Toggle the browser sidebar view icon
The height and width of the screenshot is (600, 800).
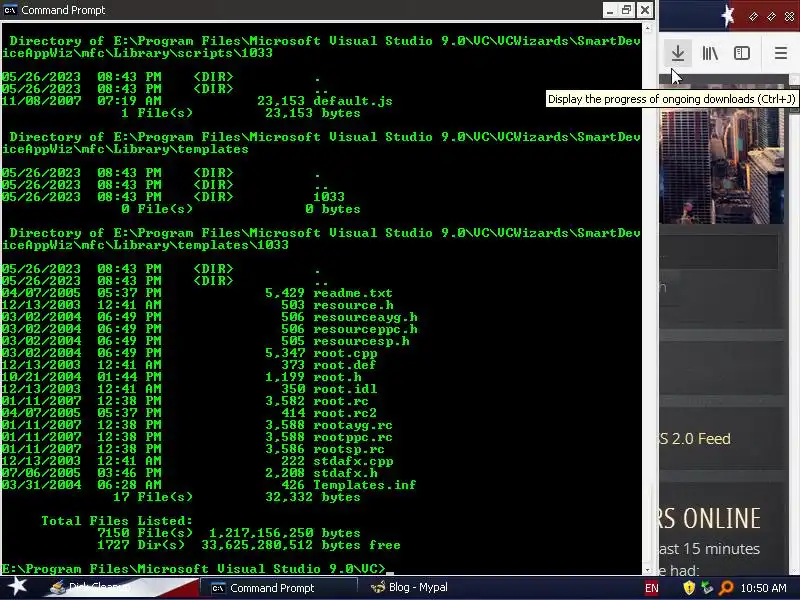tap(741, 53)
